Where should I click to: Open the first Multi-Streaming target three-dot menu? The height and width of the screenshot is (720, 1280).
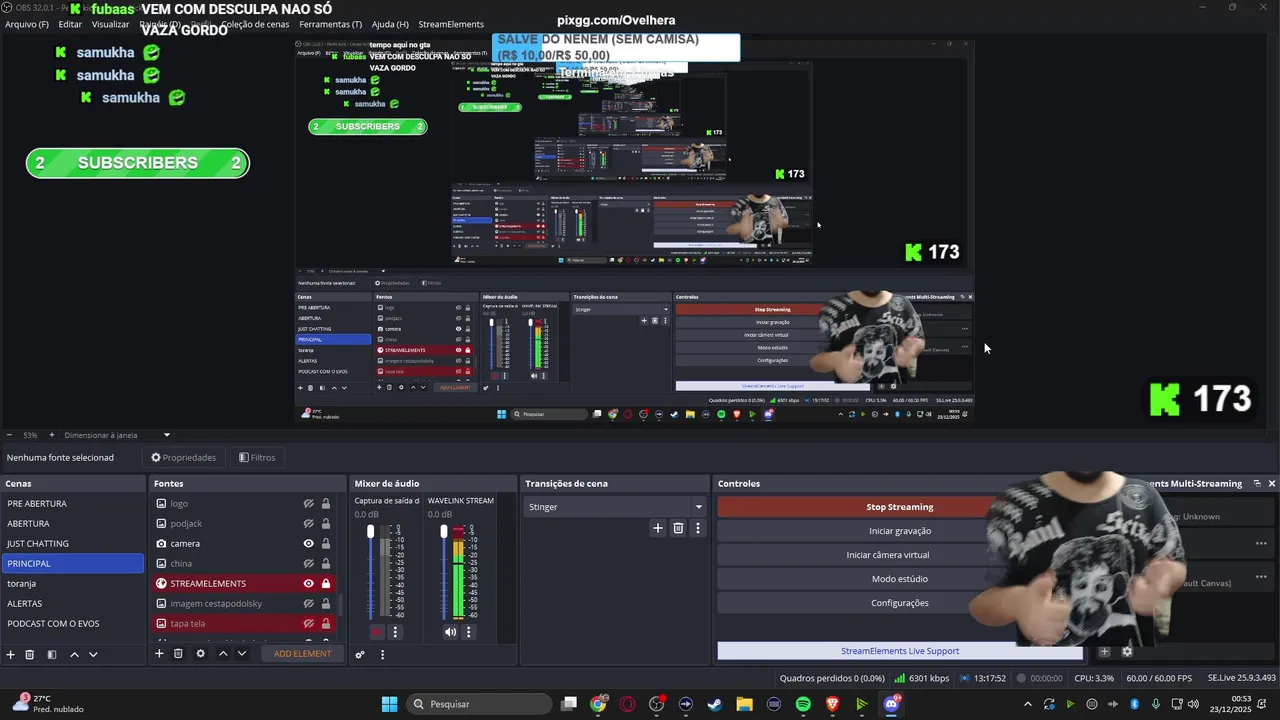1261,543
